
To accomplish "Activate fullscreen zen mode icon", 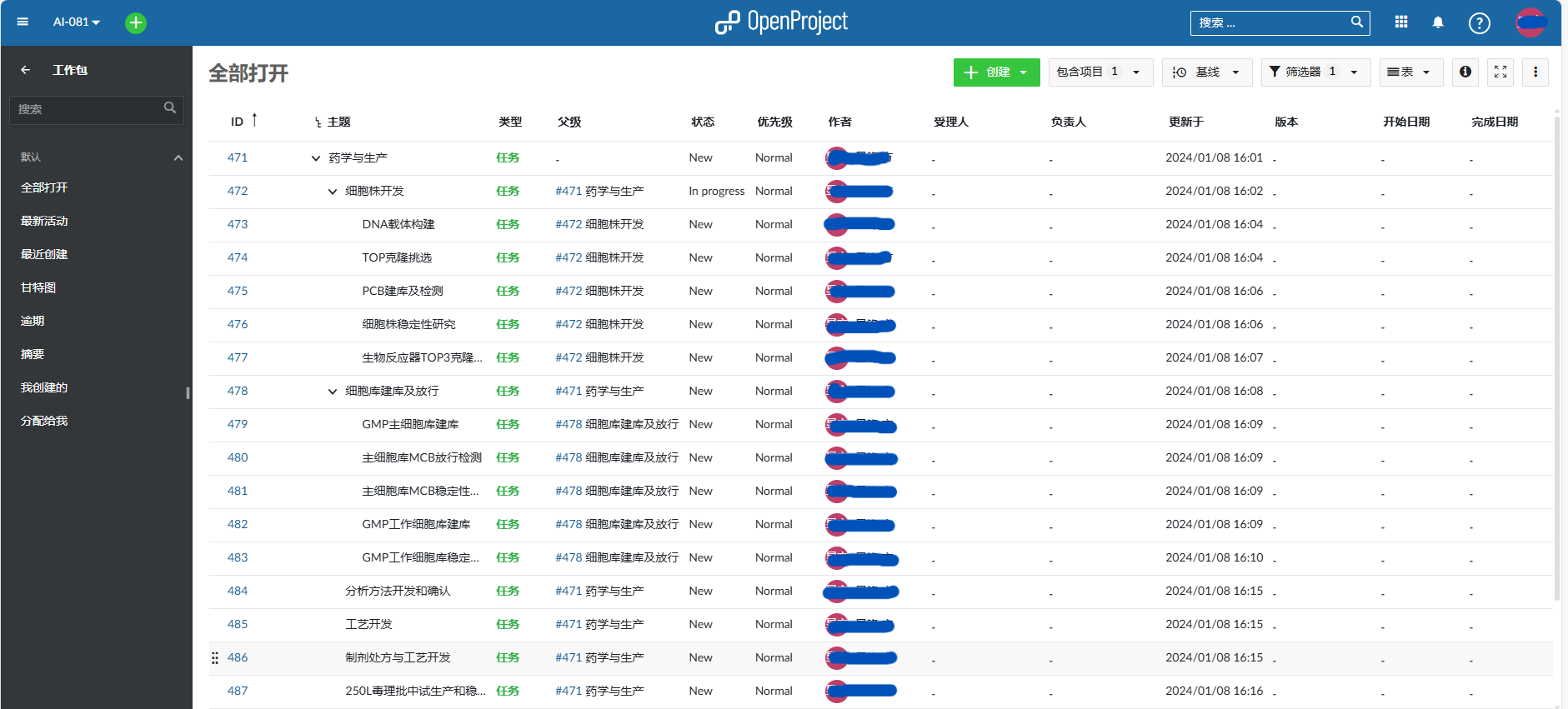I will coord(1500,72).
